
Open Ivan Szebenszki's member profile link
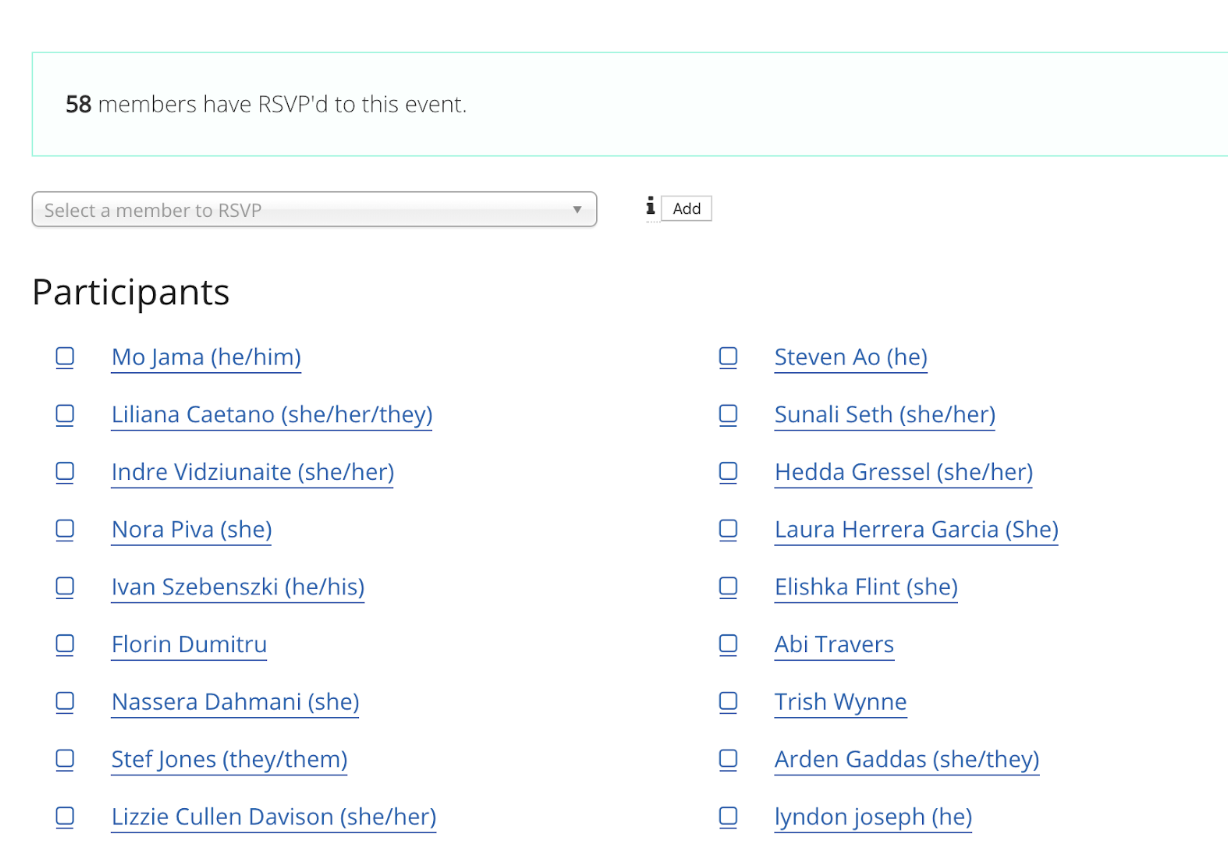(x=238, y=587)
